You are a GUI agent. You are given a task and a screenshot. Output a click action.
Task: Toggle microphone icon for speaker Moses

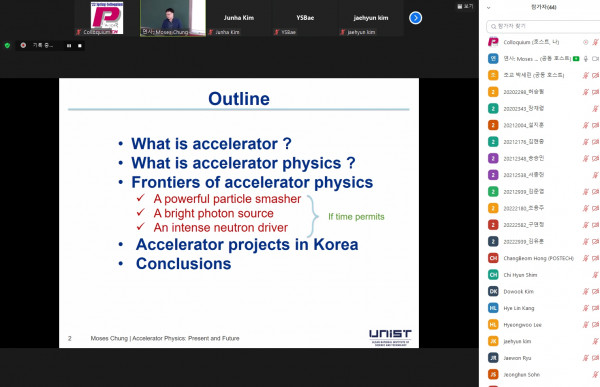[x=586, y=59]
